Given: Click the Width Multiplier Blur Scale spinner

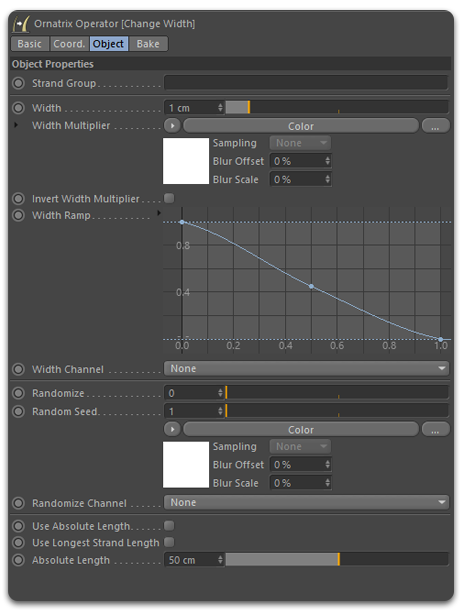Looking at the screenshot, I should pyautogui.click(x=327, y=179).
